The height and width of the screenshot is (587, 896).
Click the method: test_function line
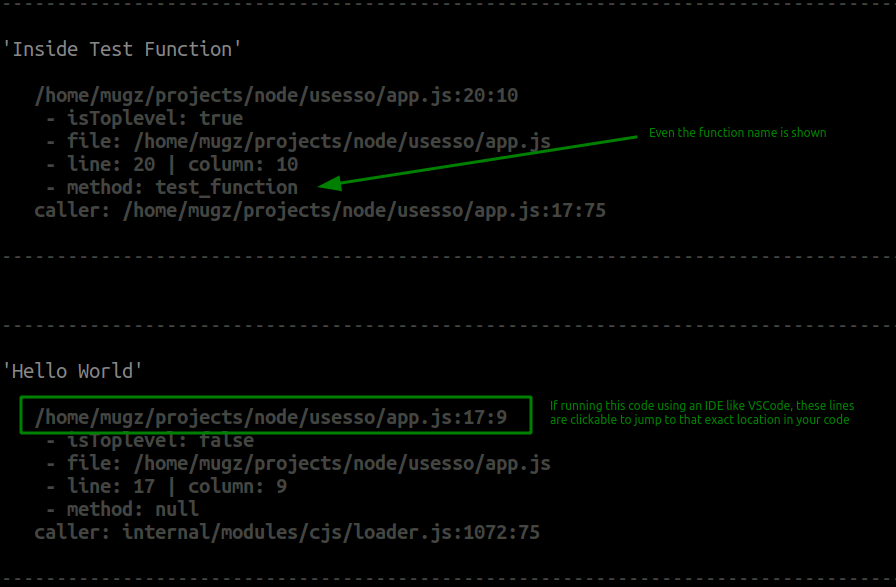pyautogui.click(x=172, y=187)
